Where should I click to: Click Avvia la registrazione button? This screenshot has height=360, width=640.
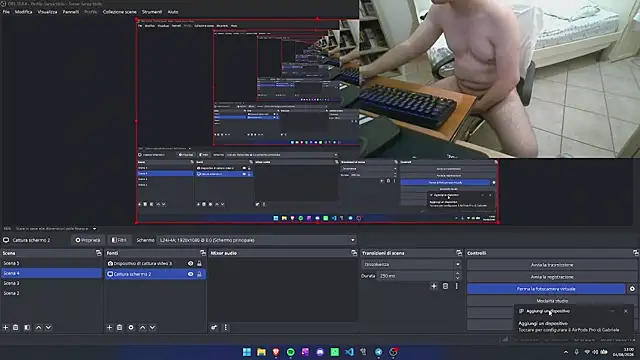pyautogui.click(x=552, y=277)
